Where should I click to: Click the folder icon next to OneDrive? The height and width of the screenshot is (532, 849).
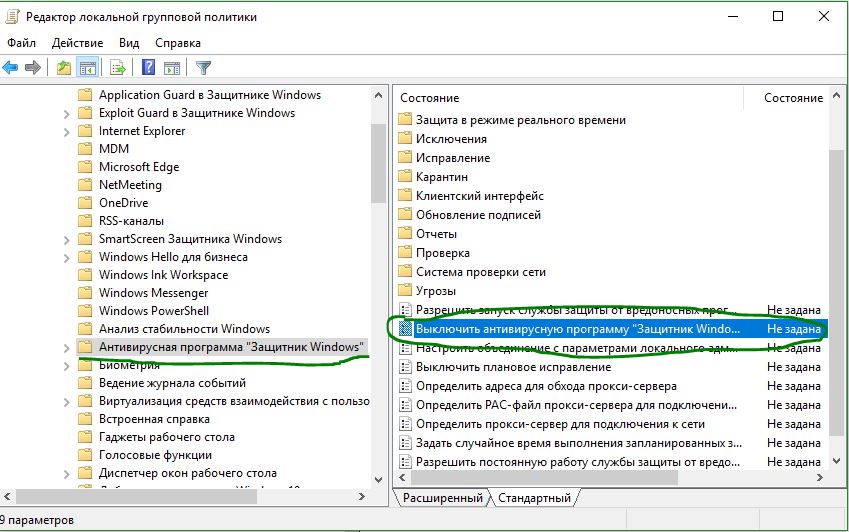point(85,202)
